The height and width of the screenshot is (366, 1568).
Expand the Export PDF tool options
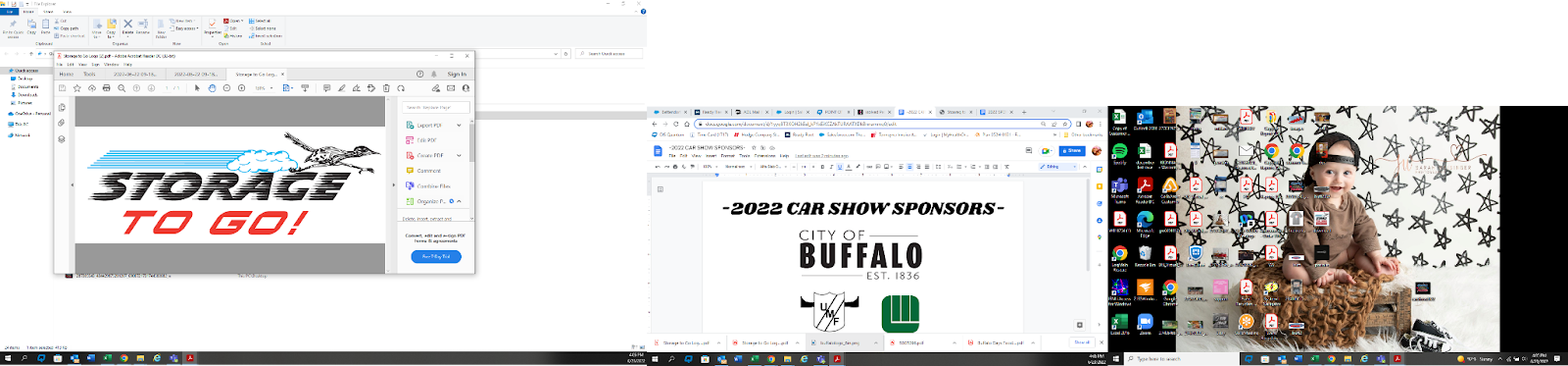(x=459, y=126)
